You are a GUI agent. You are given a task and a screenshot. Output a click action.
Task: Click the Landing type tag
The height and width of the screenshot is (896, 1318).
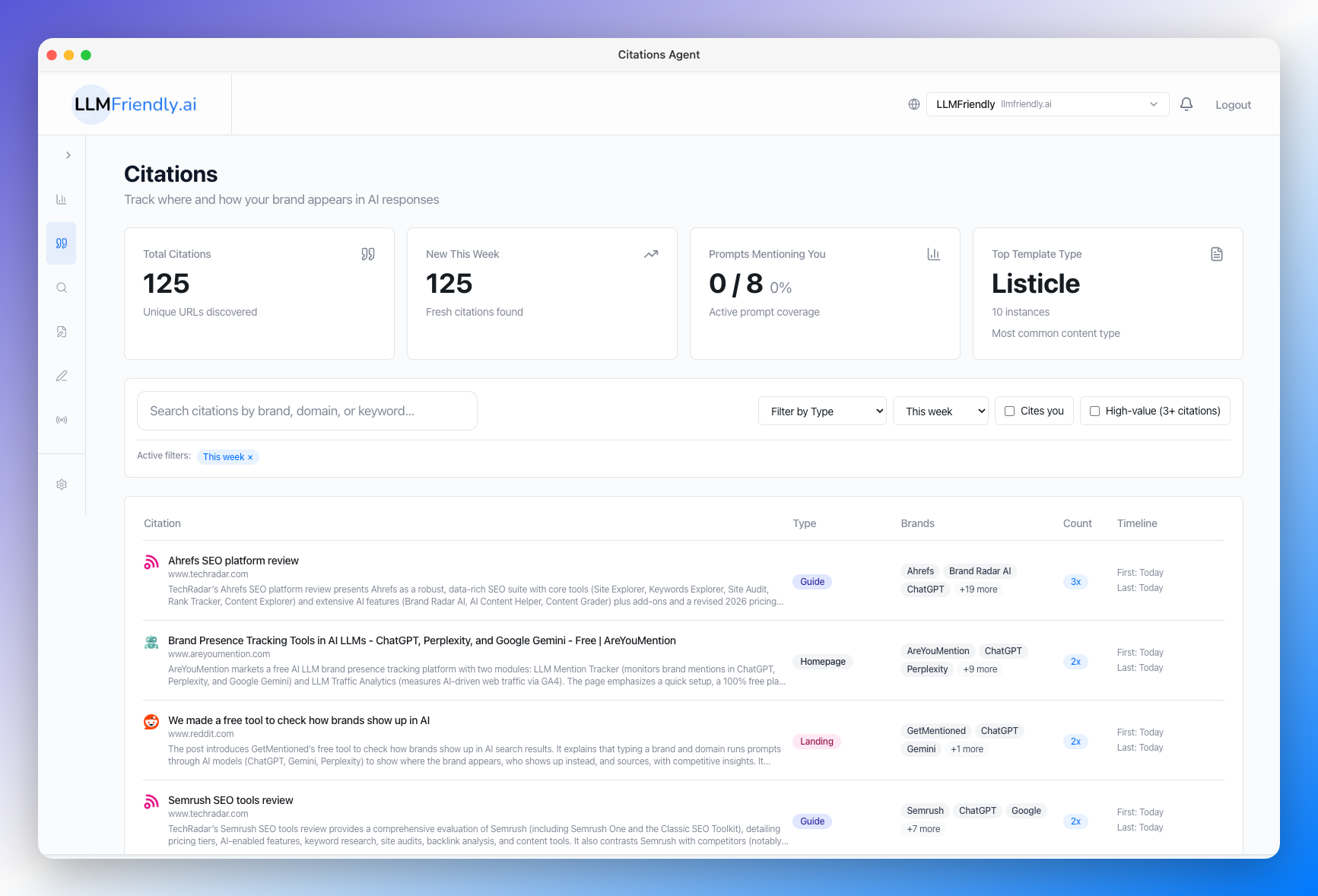pyautogui.click(x=817, y=742)
